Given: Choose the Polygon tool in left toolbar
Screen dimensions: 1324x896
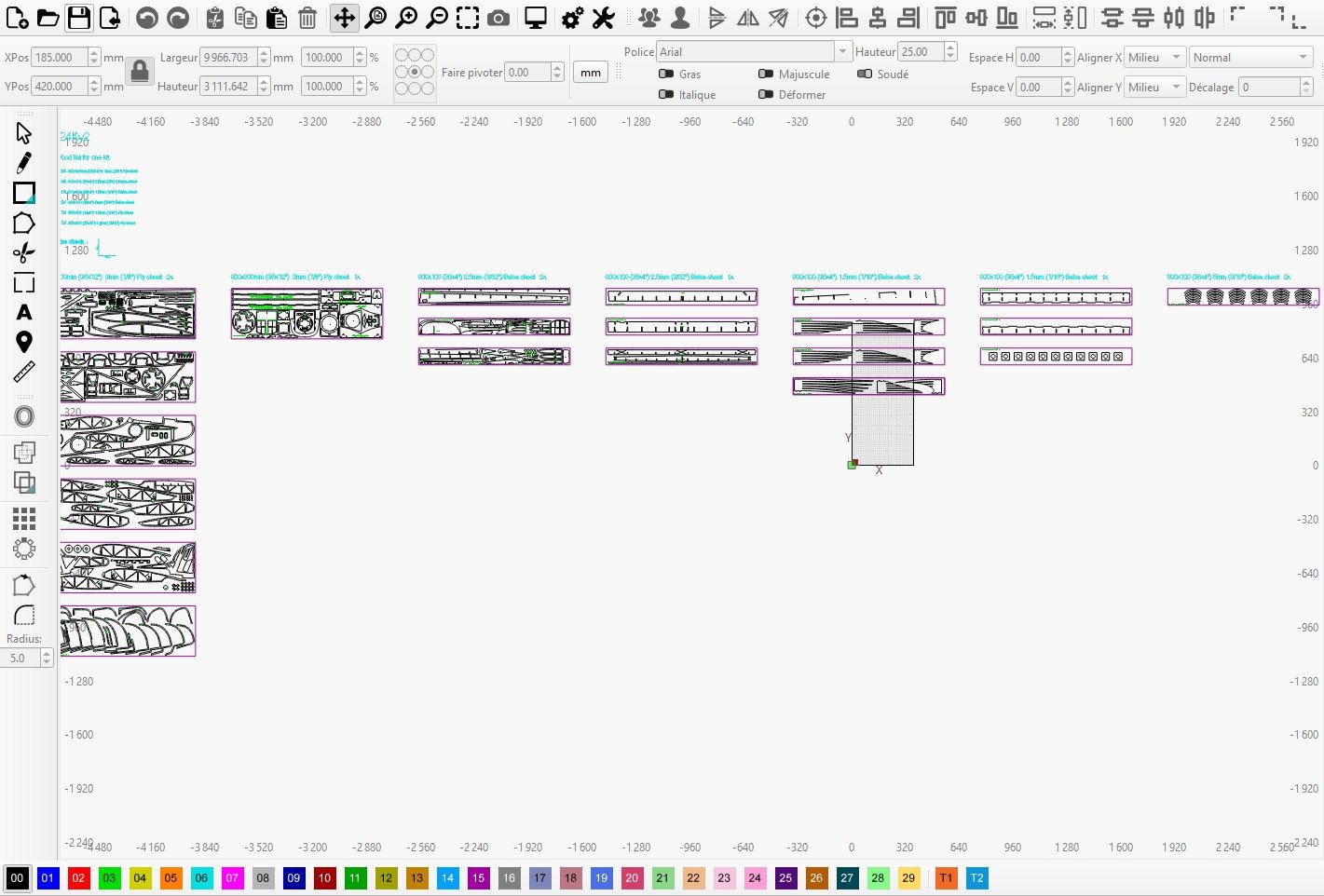Looking at the screenshot, I should tap(24, 224).
